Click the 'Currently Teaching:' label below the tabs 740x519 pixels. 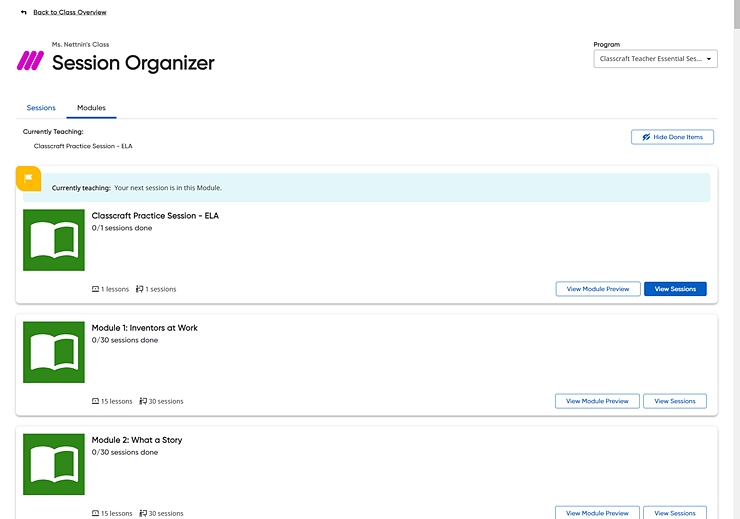[x=53, y=132]
